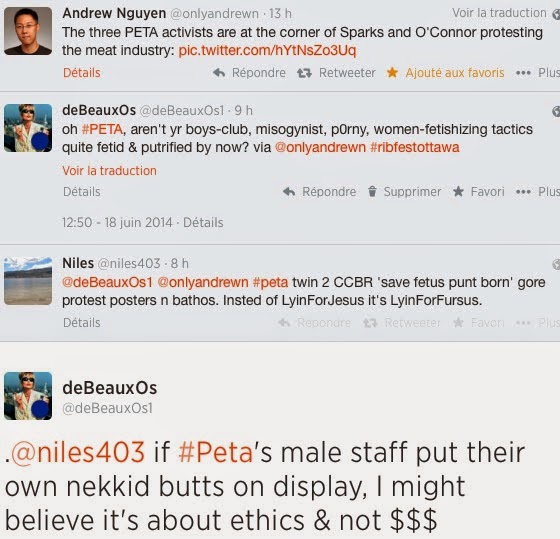The image size is (560, 539).
Task: Click the retweet icon on the Niles tweet
Action: pos(370,323)
